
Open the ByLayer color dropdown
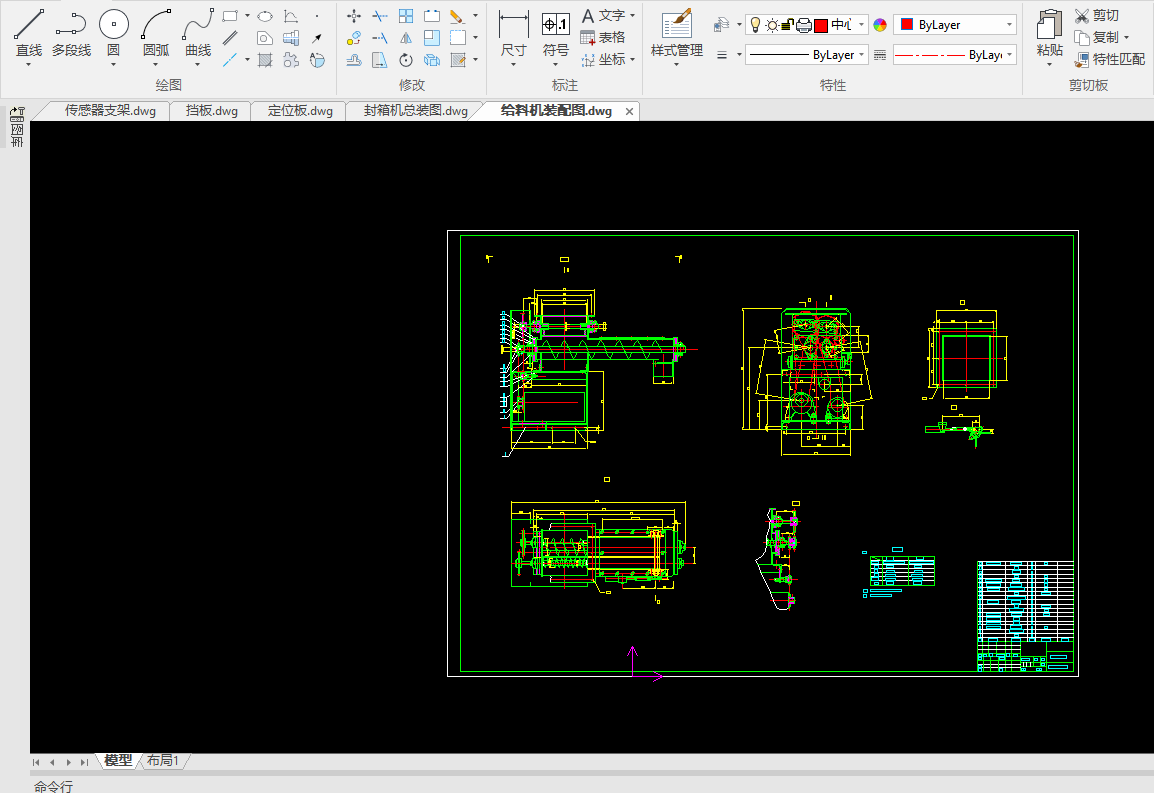[954, 25]
